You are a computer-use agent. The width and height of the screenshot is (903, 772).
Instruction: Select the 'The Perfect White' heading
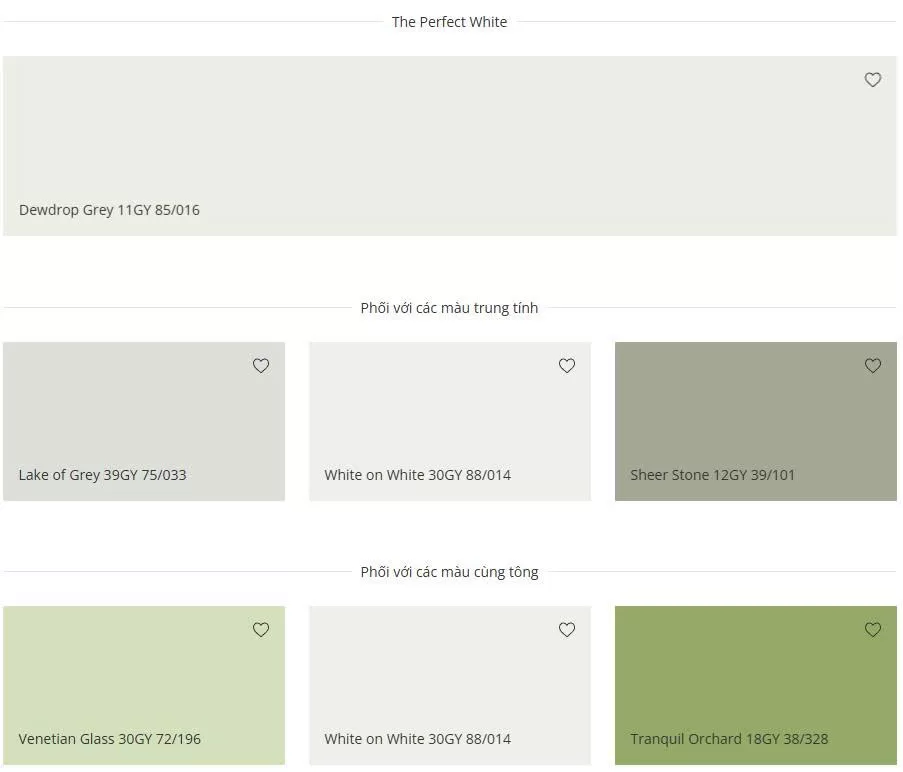[x=450, y=22]
